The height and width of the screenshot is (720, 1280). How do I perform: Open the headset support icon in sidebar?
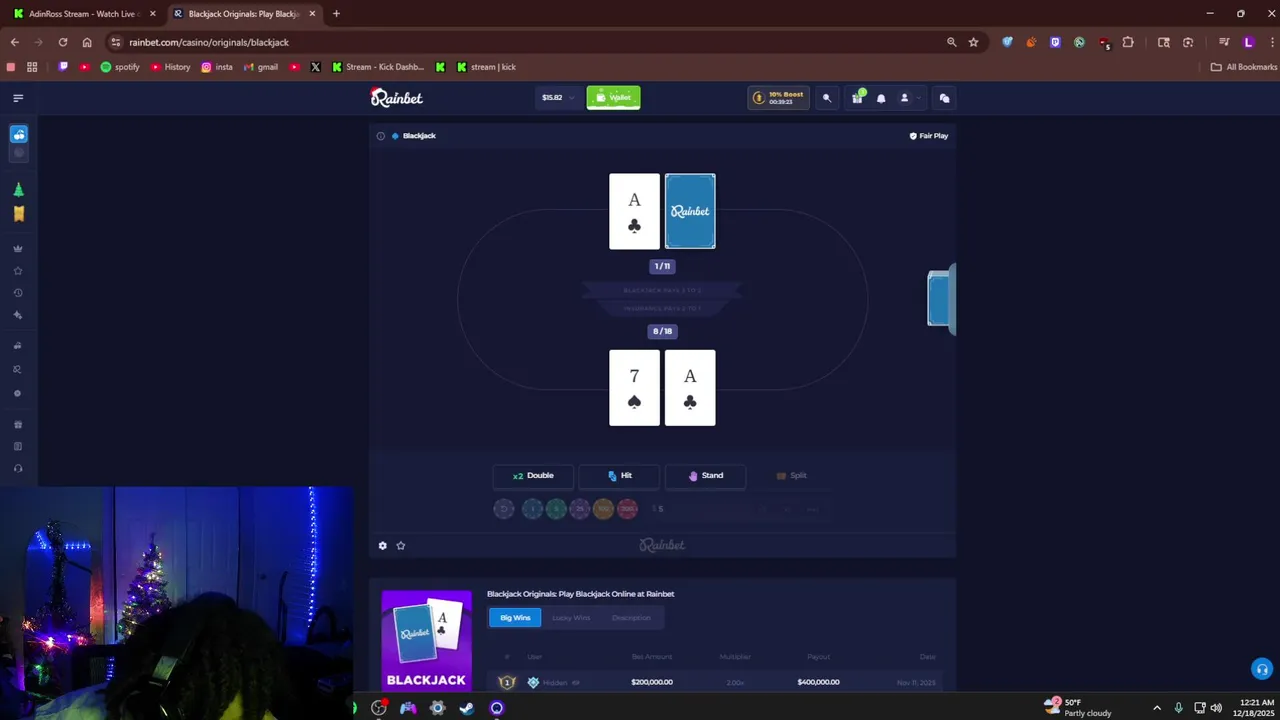(x=18, y=469)
